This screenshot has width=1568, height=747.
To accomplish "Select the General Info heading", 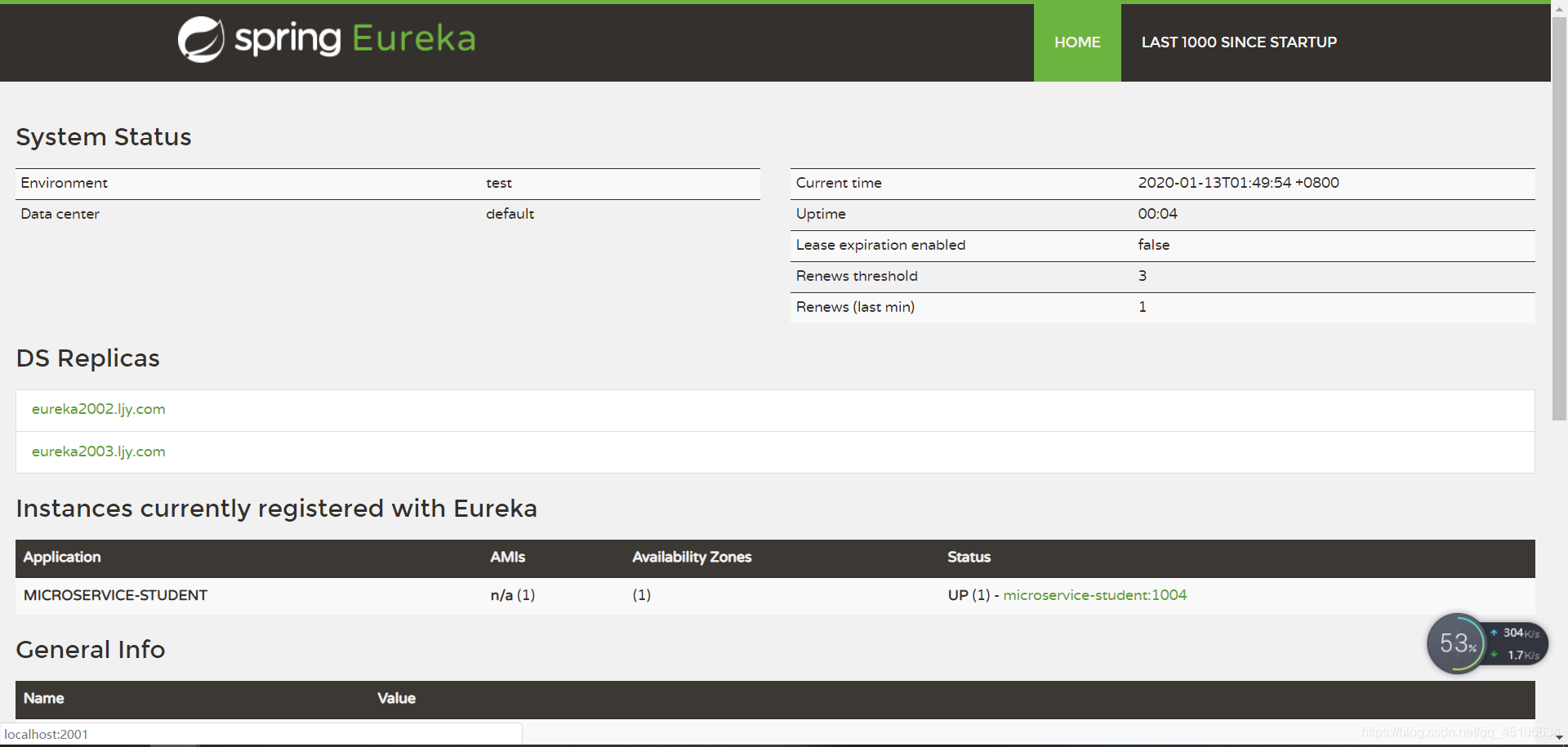I will point(91,650).
